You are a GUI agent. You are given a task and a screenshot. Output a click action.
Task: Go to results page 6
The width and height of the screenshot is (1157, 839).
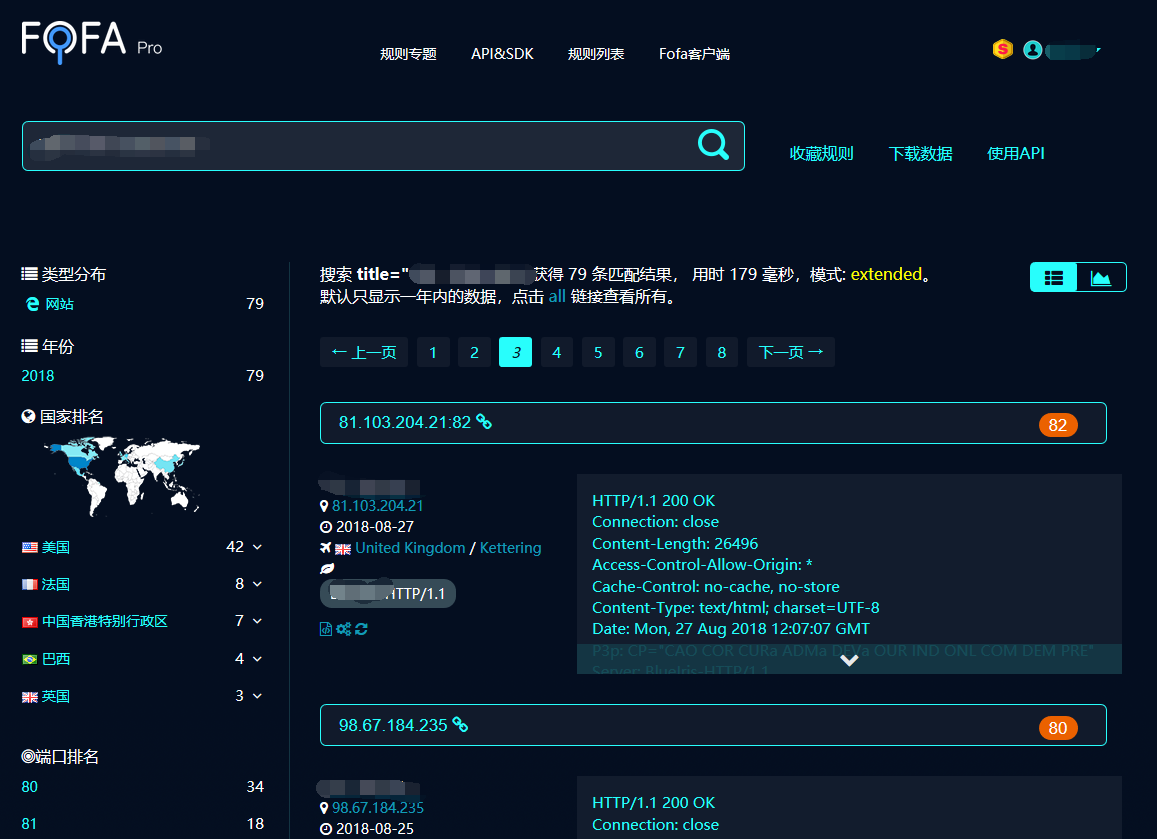tap(640, 352)
